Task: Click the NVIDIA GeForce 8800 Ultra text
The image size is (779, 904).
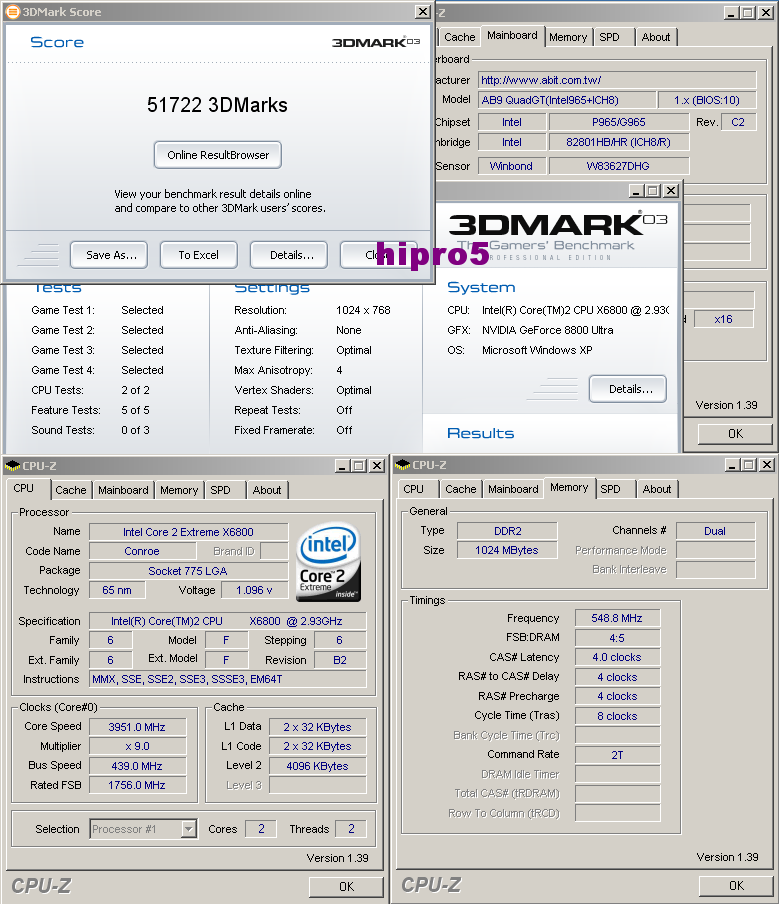Action: point(548,330)
